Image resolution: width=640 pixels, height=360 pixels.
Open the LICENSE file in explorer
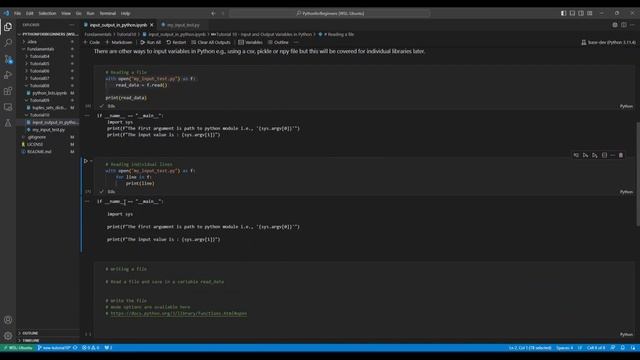click(35, 144)
